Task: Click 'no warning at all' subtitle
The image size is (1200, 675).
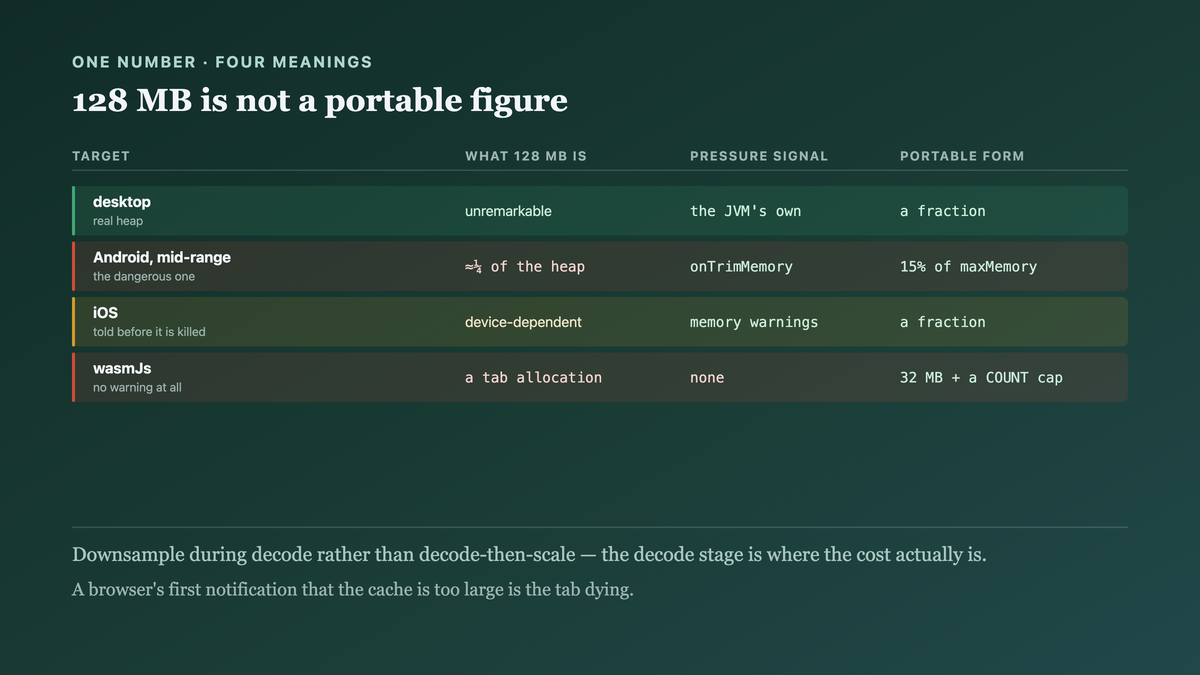Action: 137,387
